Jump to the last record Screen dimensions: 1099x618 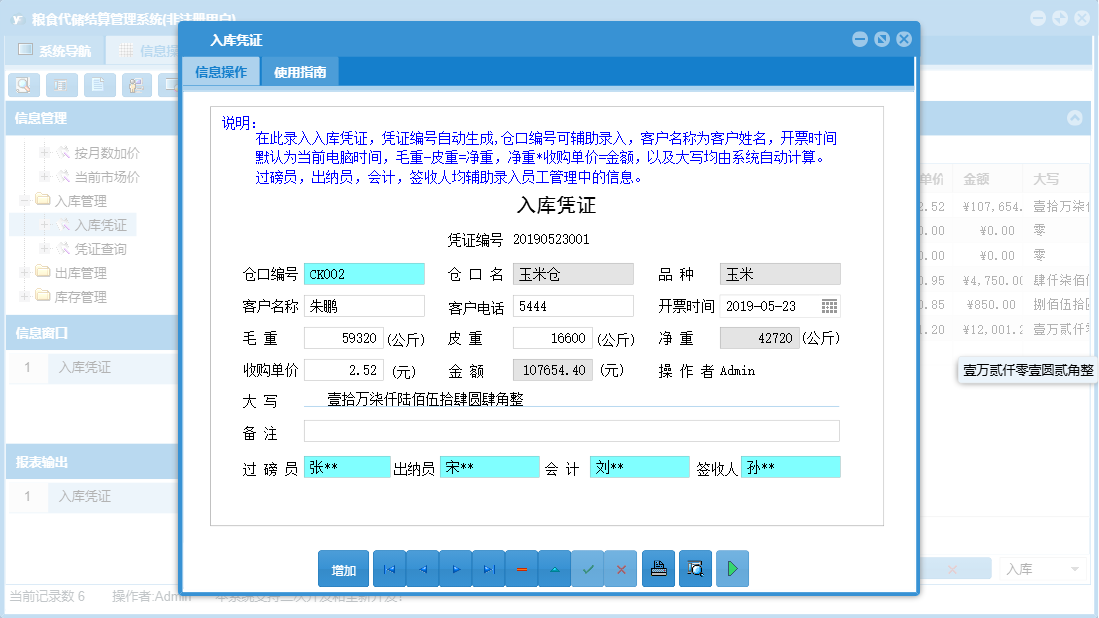[x=487, y=568]
